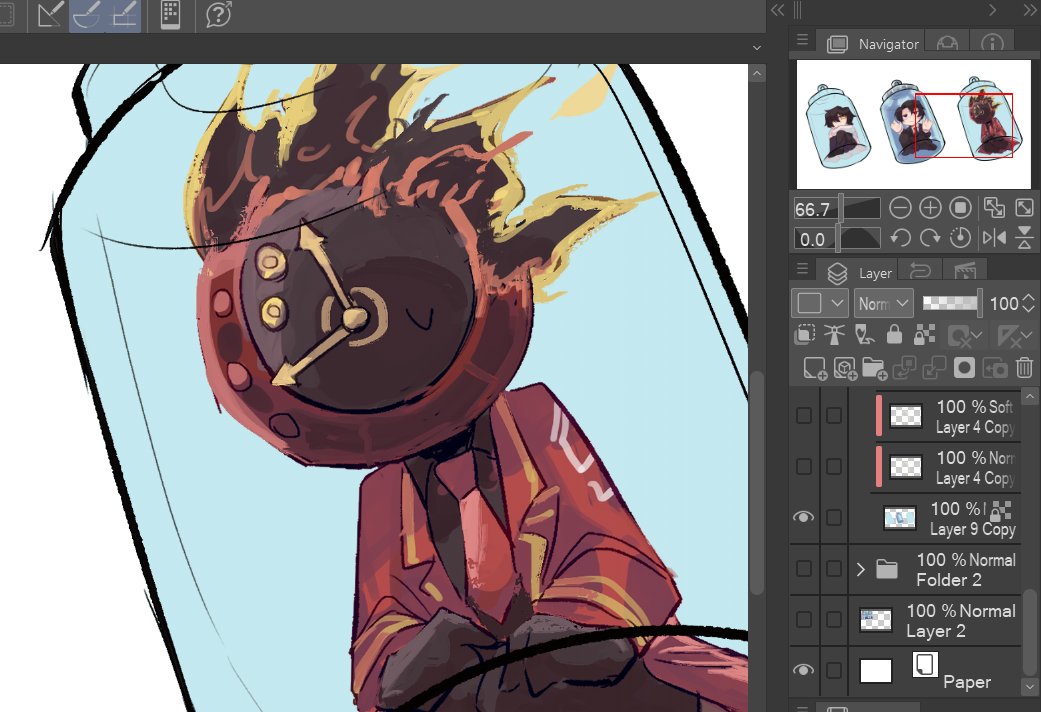Create New Layer Folder icon
Image resolution: width=1041 pixels, height=712 pixels.
click(874, 368)
